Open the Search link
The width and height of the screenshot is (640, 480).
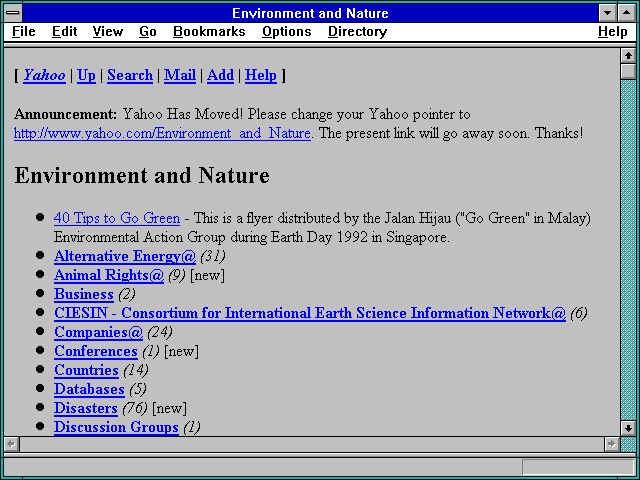coord(130,76)
